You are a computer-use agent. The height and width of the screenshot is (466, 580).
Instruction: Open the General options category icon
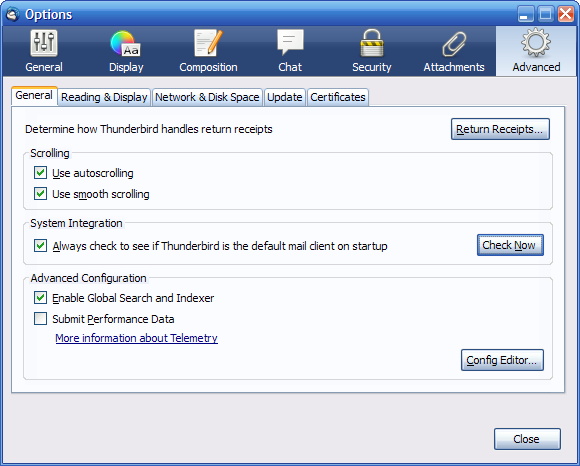[x=44, y=43]
